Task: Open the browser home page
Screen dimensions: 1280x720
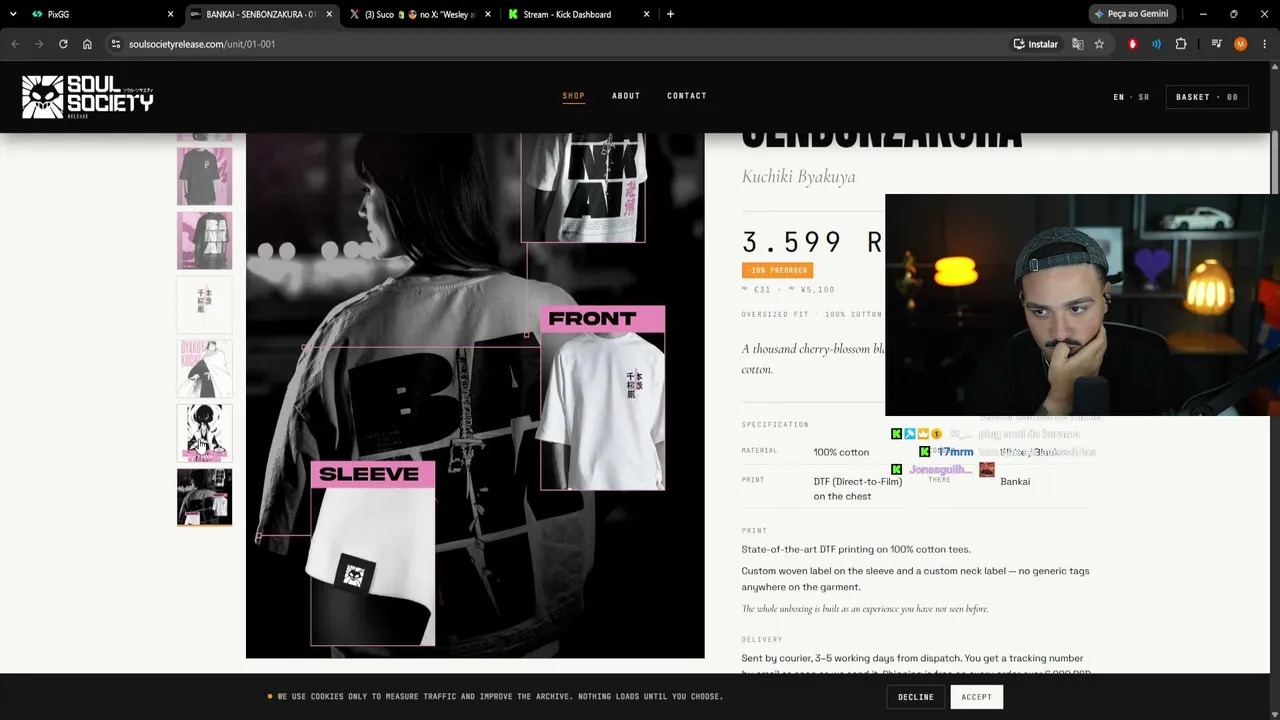Action: pyautogui.click(x=87, y=44)
